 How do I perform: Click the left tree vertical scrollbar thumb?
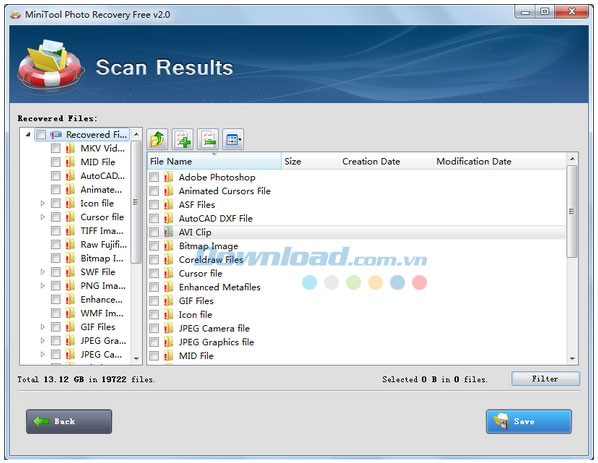point(136,202)
